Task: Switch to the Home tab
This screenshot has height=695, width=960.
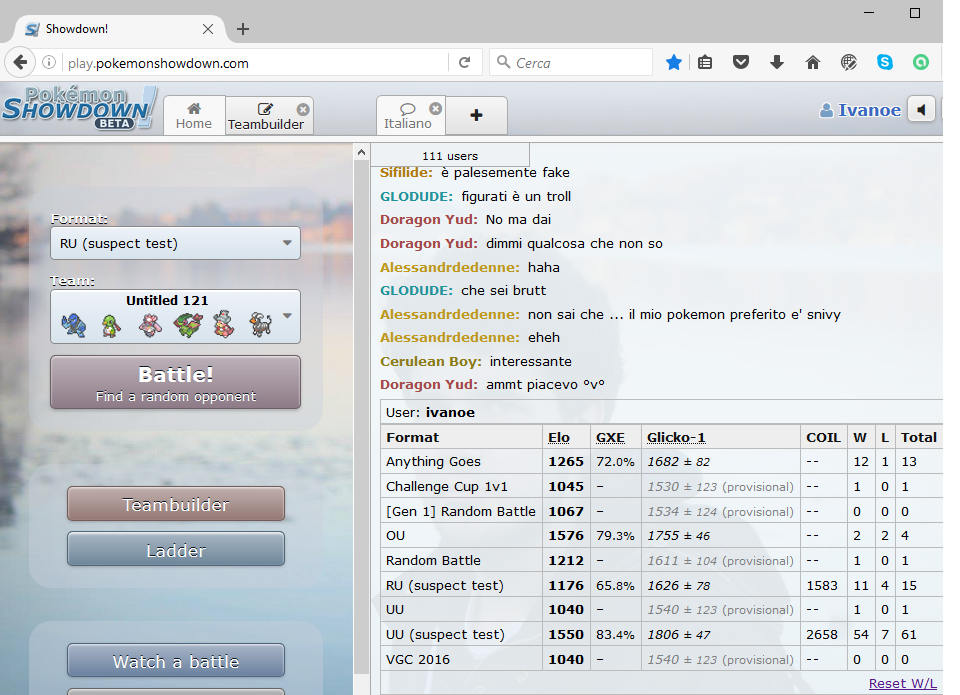Action: [x=194, y=115]
